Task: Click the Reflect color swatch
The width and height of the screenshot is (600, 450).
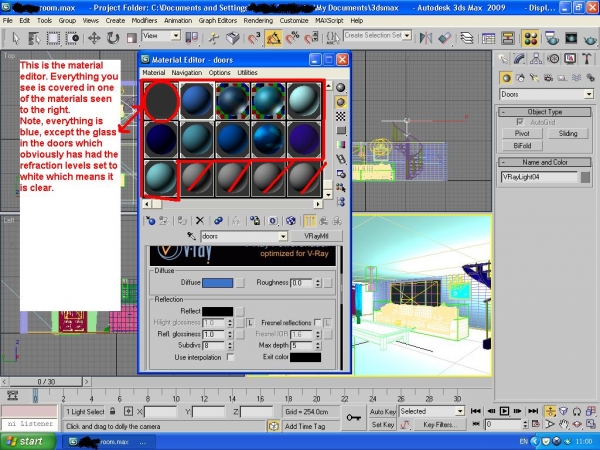Action: (x=217, y=311)
